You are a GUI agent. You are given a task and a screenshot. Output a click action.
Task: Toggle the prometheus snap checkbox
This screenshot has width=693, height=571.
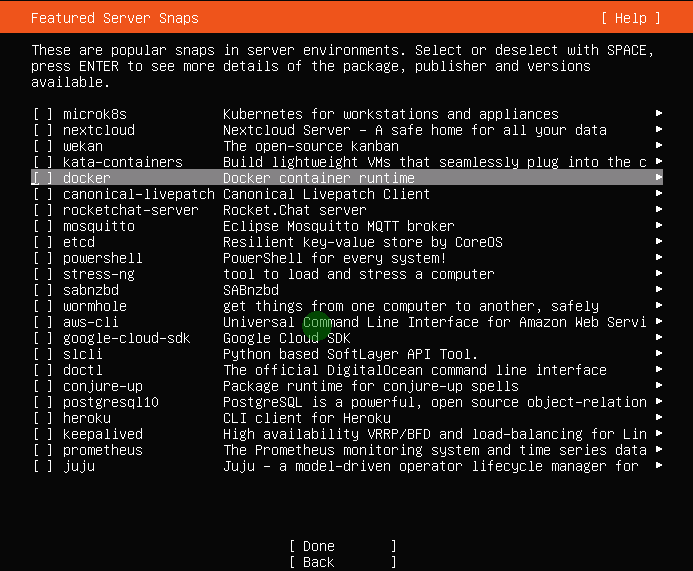click(x=43, y=450)
